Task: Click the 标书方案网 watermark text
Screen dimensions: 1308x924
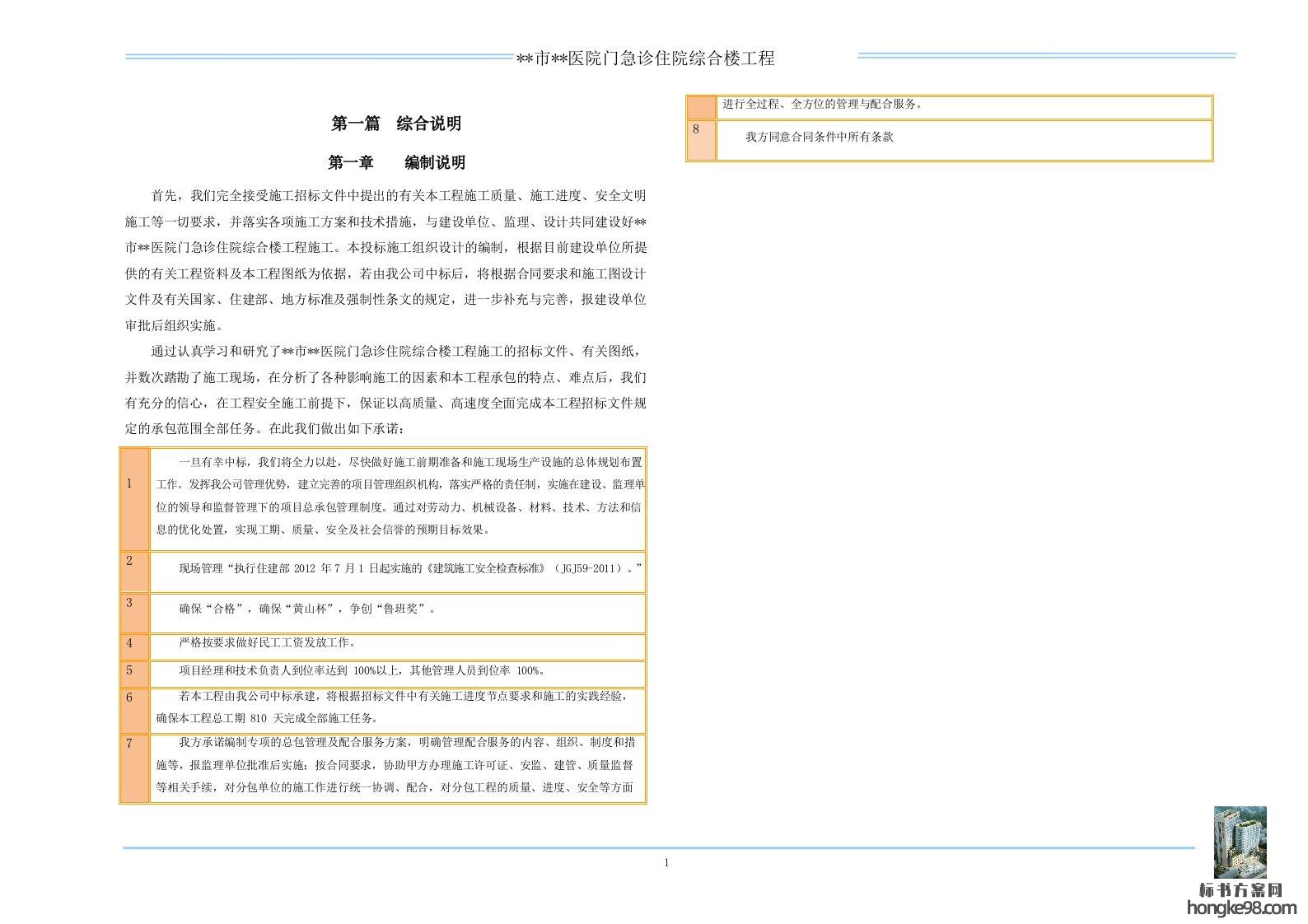Action: (x=1240, y=890)
